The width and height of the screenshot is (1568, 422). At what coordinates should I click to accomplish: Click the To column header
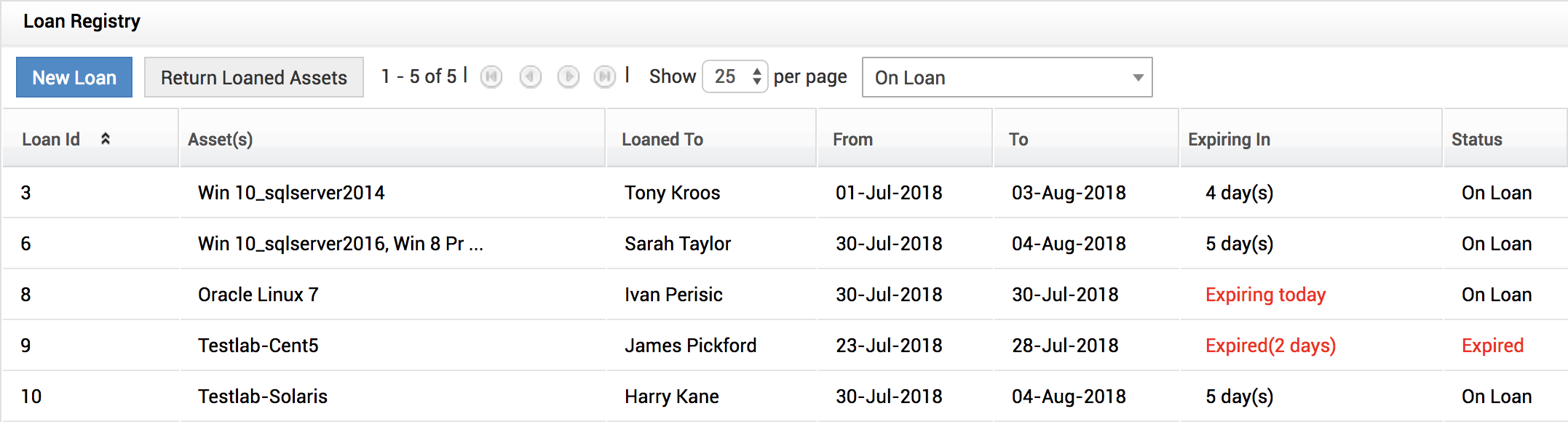[x=1018, y=139]
